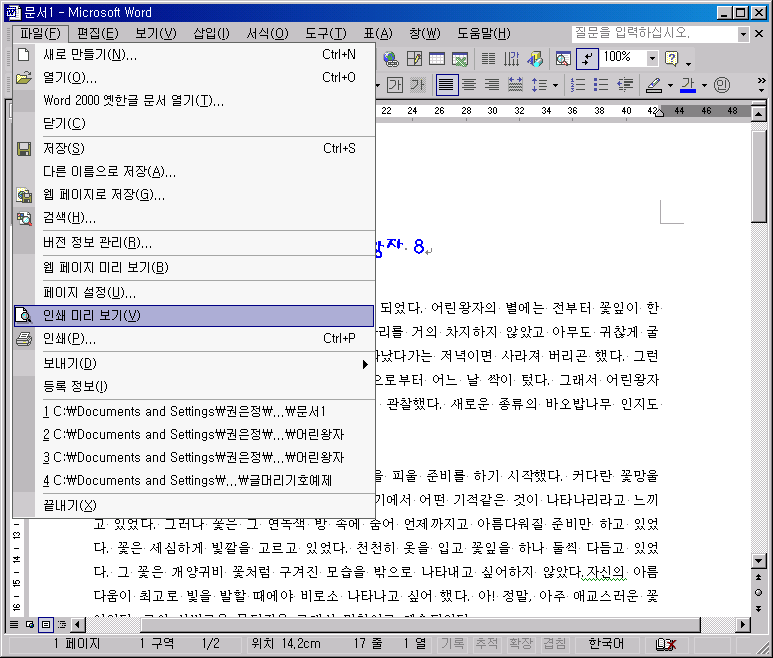This screenshot has width=773, height=658.
Task: Click the font color blue swatch button
Action: [x=688, y=85]
